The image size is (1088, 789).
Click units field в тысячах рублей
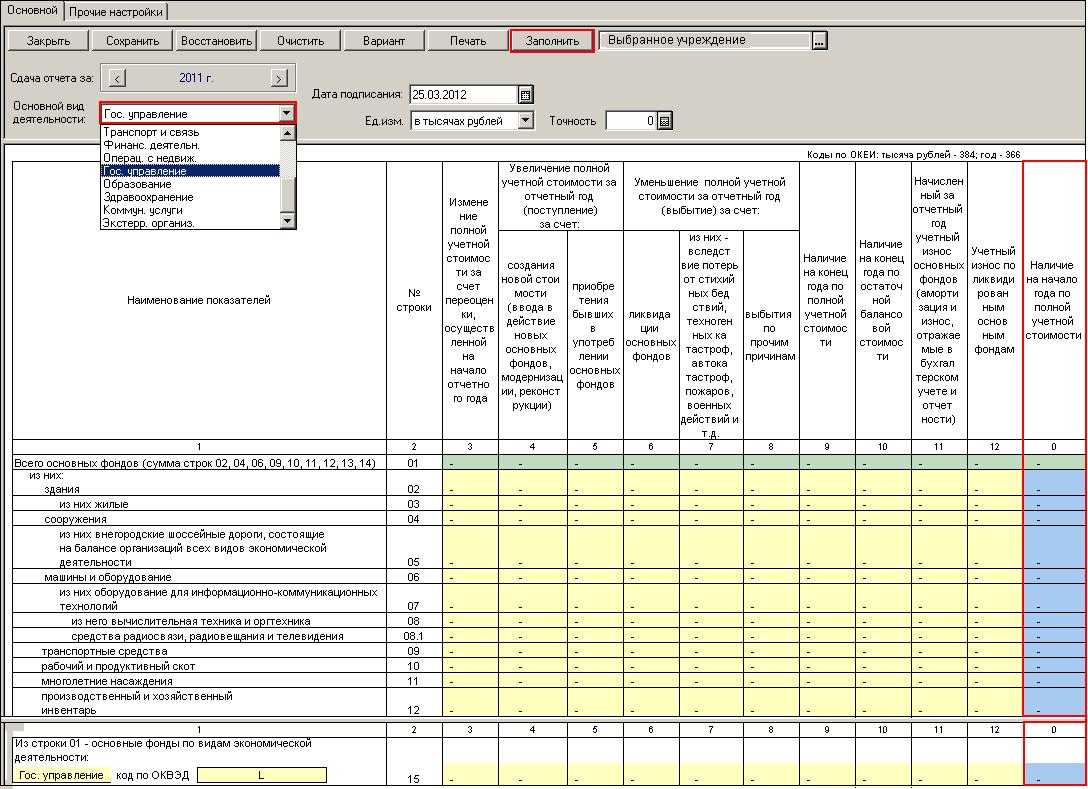pos(465,121)
